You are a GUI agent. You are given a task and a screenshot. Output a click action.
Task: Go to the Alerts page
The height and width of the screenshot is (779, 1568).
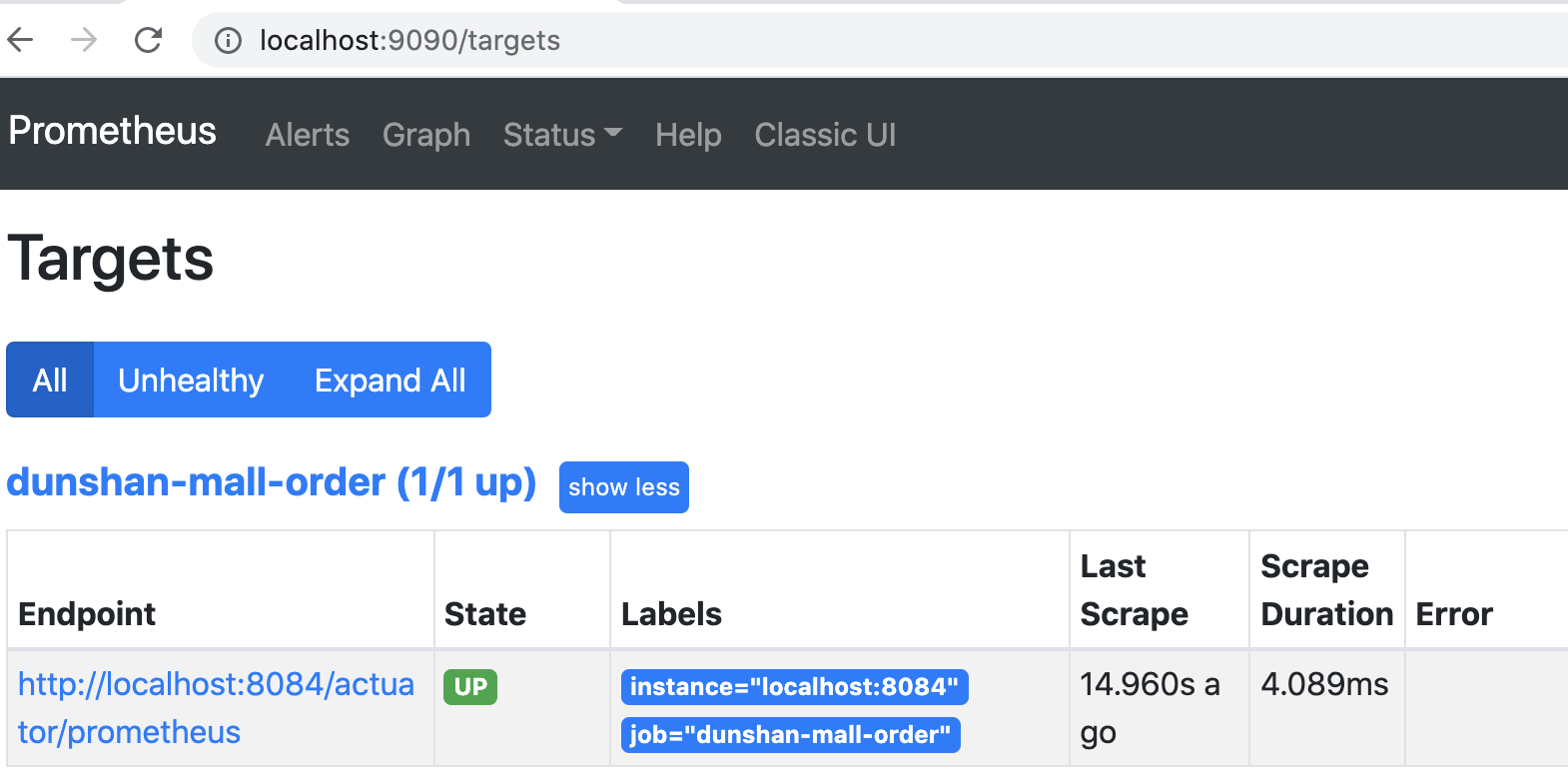[x=308, y=135]
